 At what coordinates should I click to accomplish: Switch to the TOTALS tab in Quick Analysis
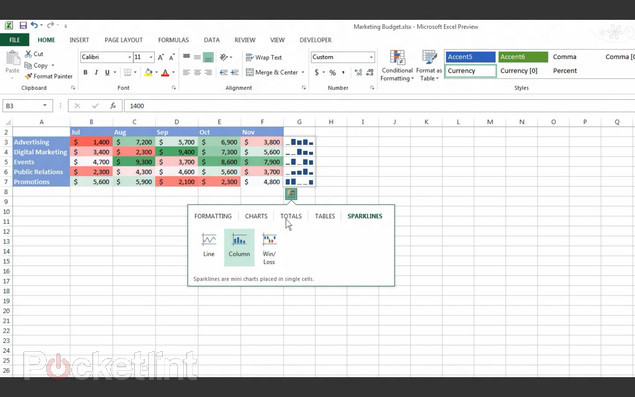pos(291,216)
